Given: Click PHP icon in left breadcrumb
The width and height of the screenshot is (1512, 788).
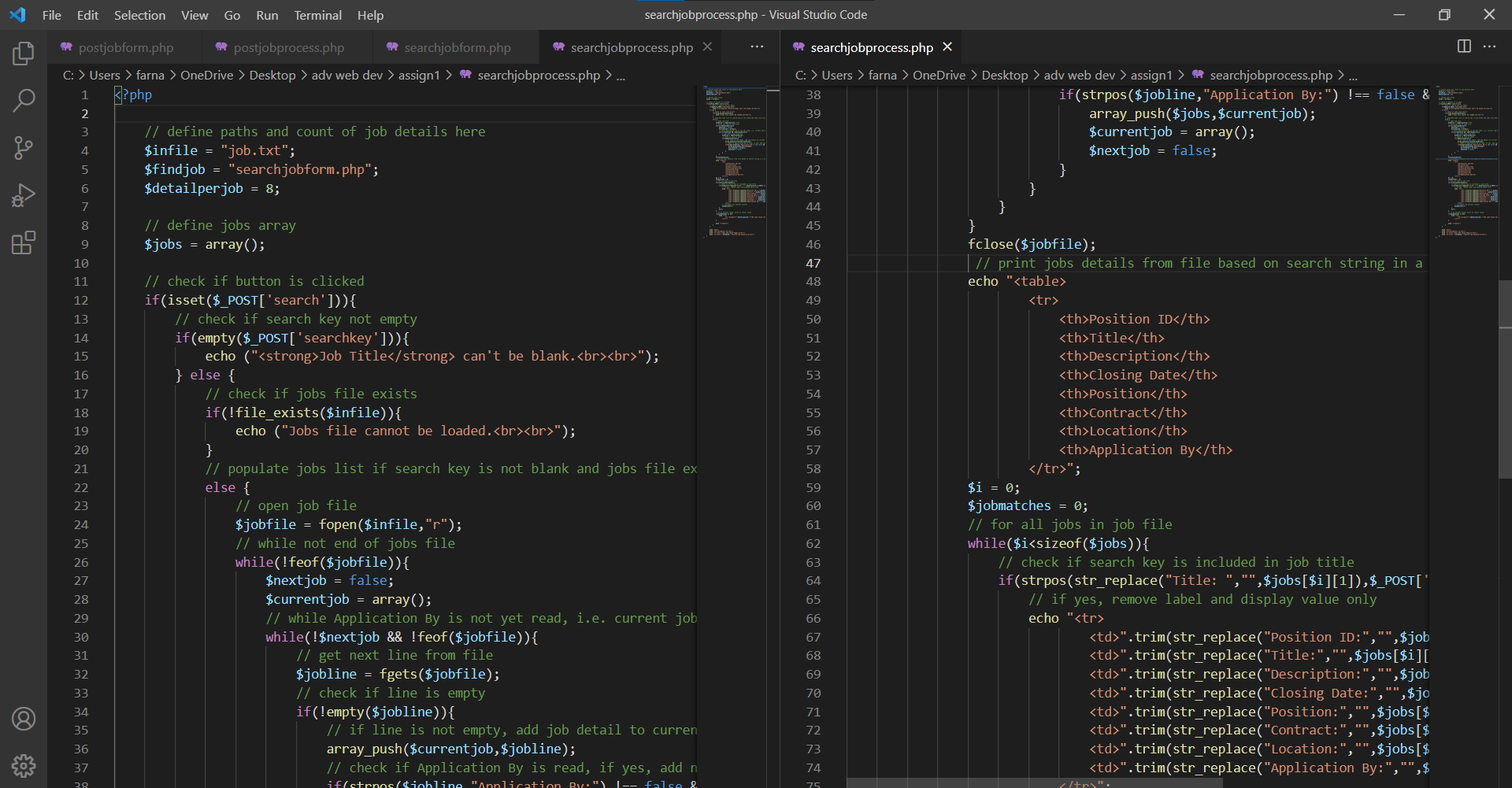Looking at the screenshot, I should [x=465, y=75].
